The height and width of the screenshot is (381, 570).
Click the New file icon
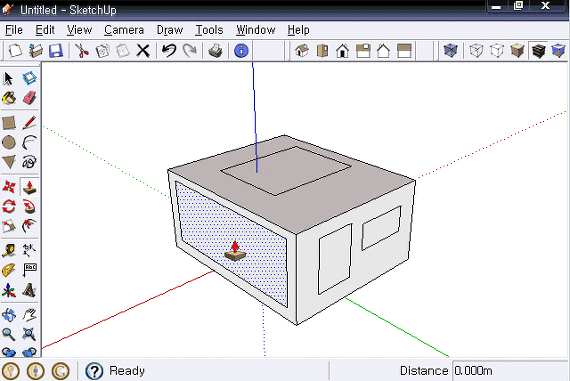(x=15, y=51)
